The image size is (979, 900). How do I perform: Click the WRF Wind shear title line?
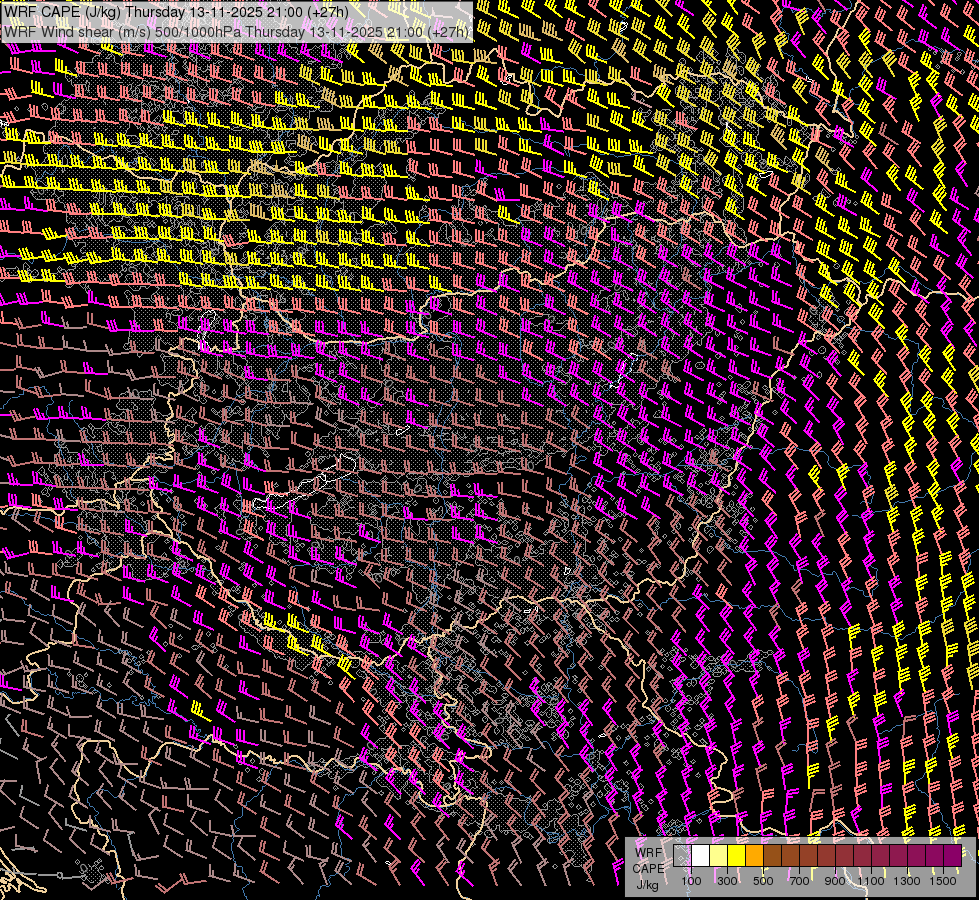[x=236, y=32]
